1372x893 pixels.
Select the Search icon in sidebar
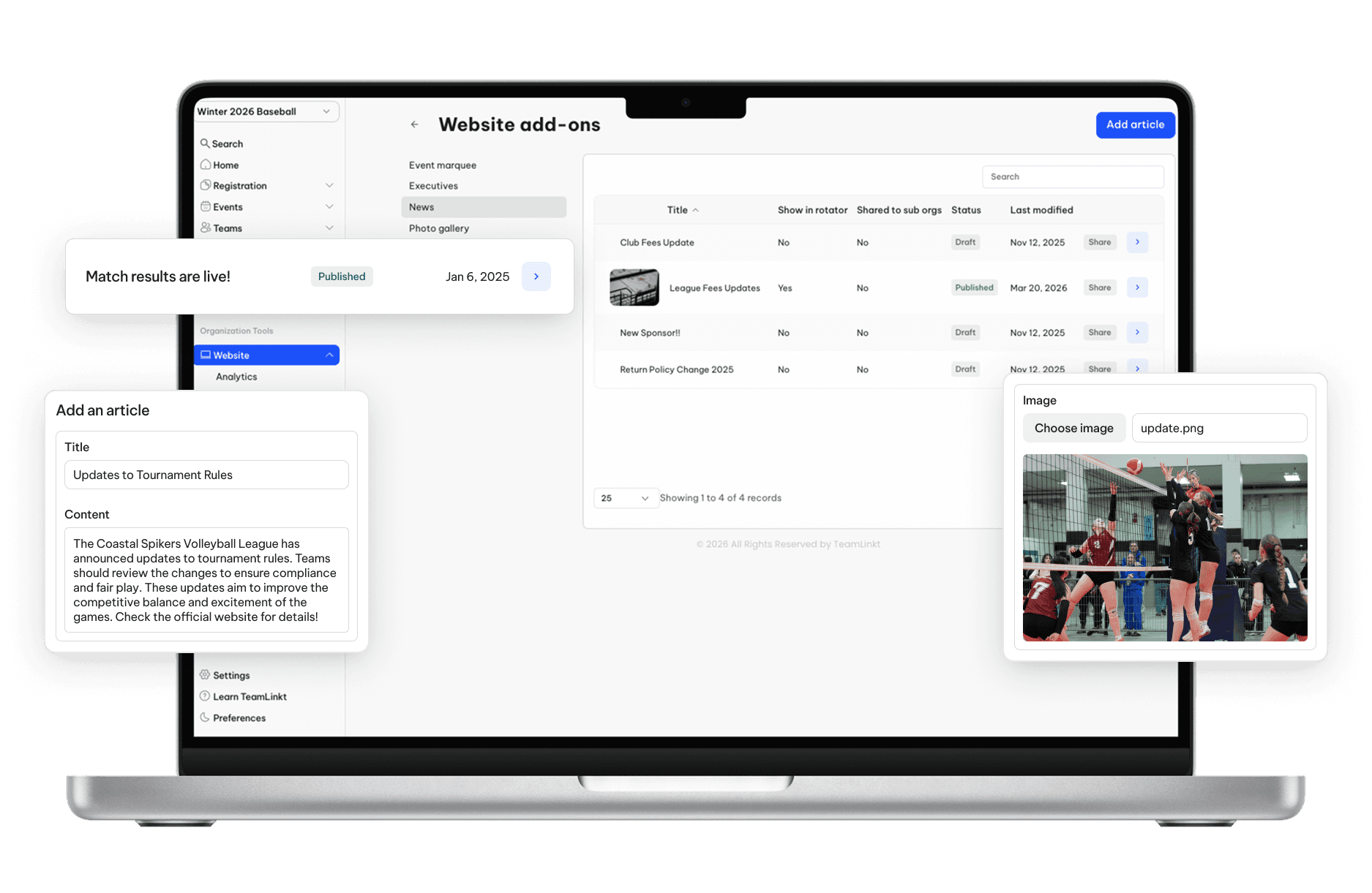pos(206,143)
